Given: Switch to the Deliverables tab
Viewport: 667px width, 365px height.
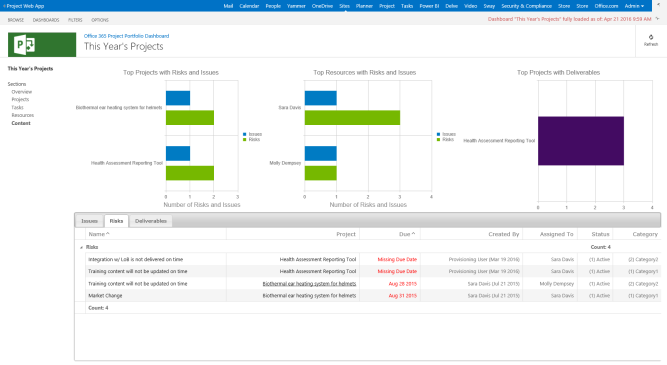Looking at the screenshot, I should pos(151,221).
